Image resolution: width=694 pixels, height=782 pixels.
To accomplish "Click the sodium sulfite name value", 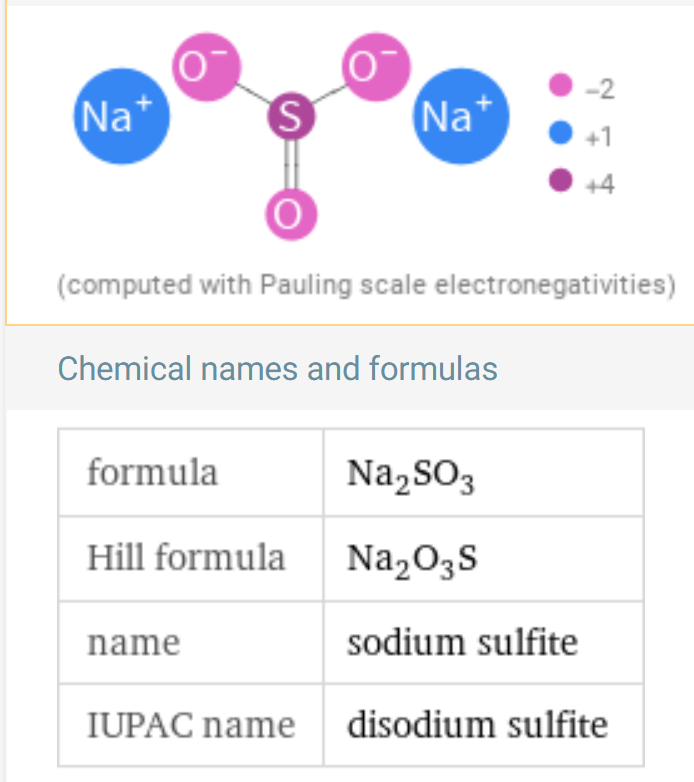I will (x=462, y=642).
